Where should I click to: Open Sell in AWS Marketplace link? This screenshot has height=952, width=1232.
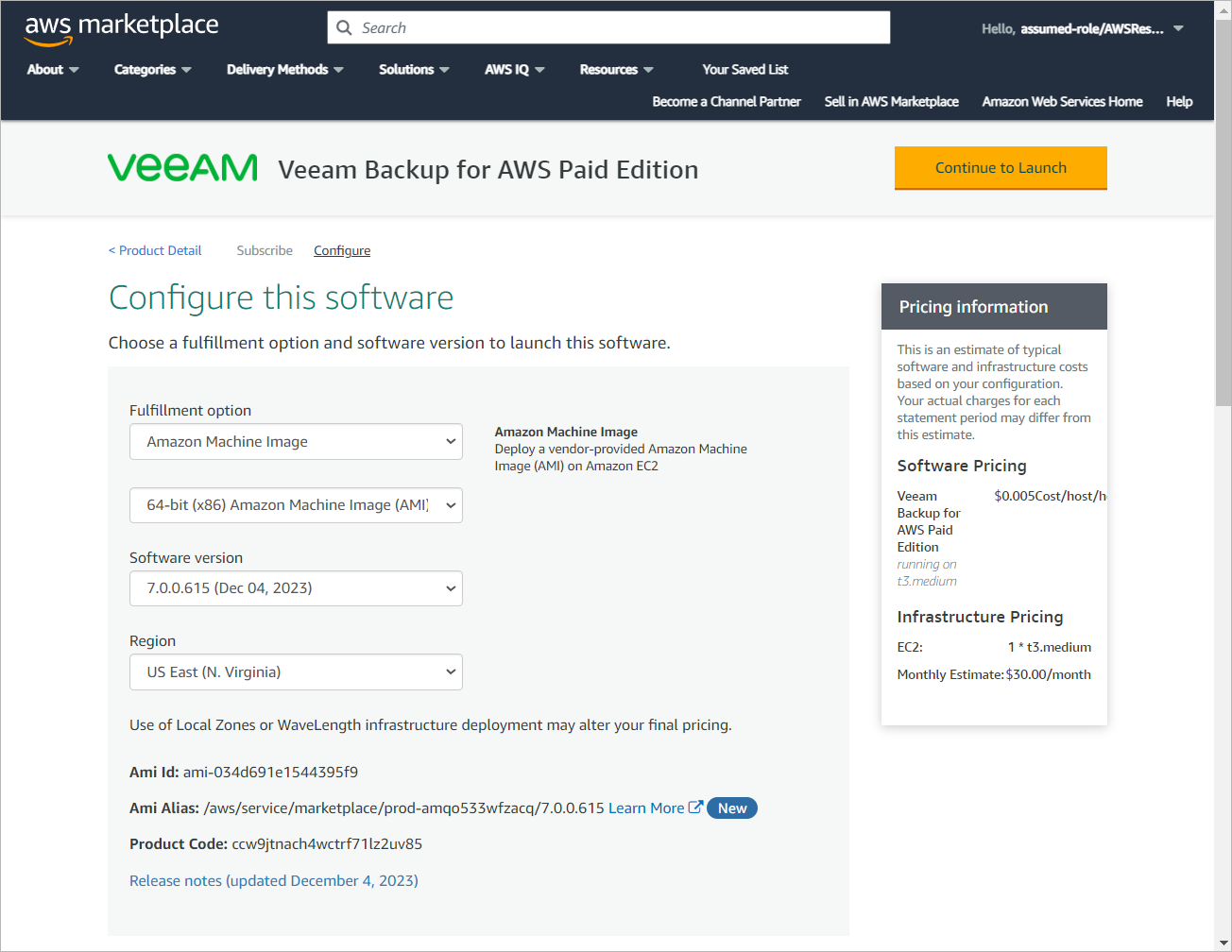click(891, 102)
